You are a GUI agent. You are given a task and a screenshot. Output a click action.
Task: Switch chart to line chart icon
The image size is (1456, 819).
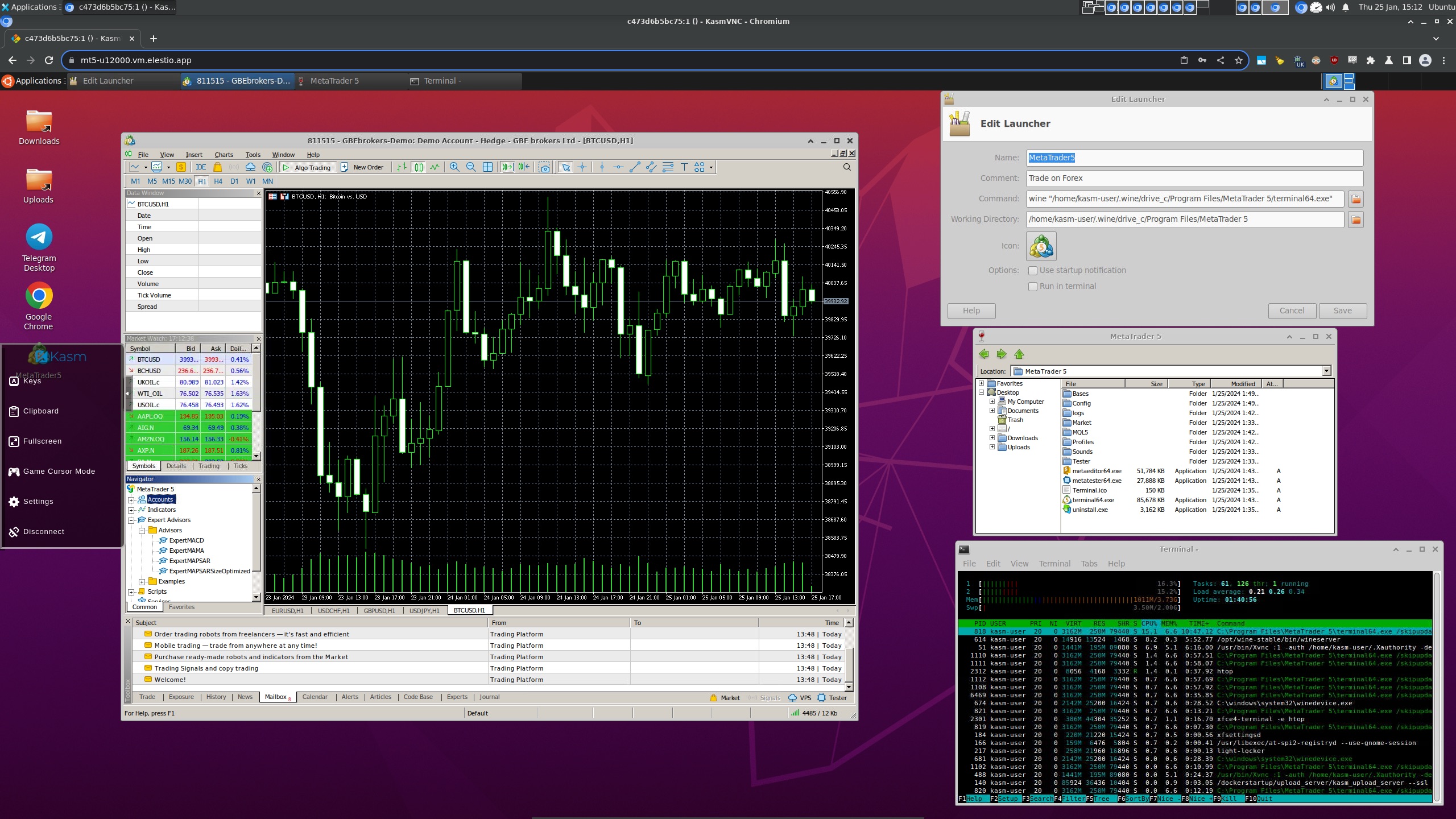click(435, 167)
